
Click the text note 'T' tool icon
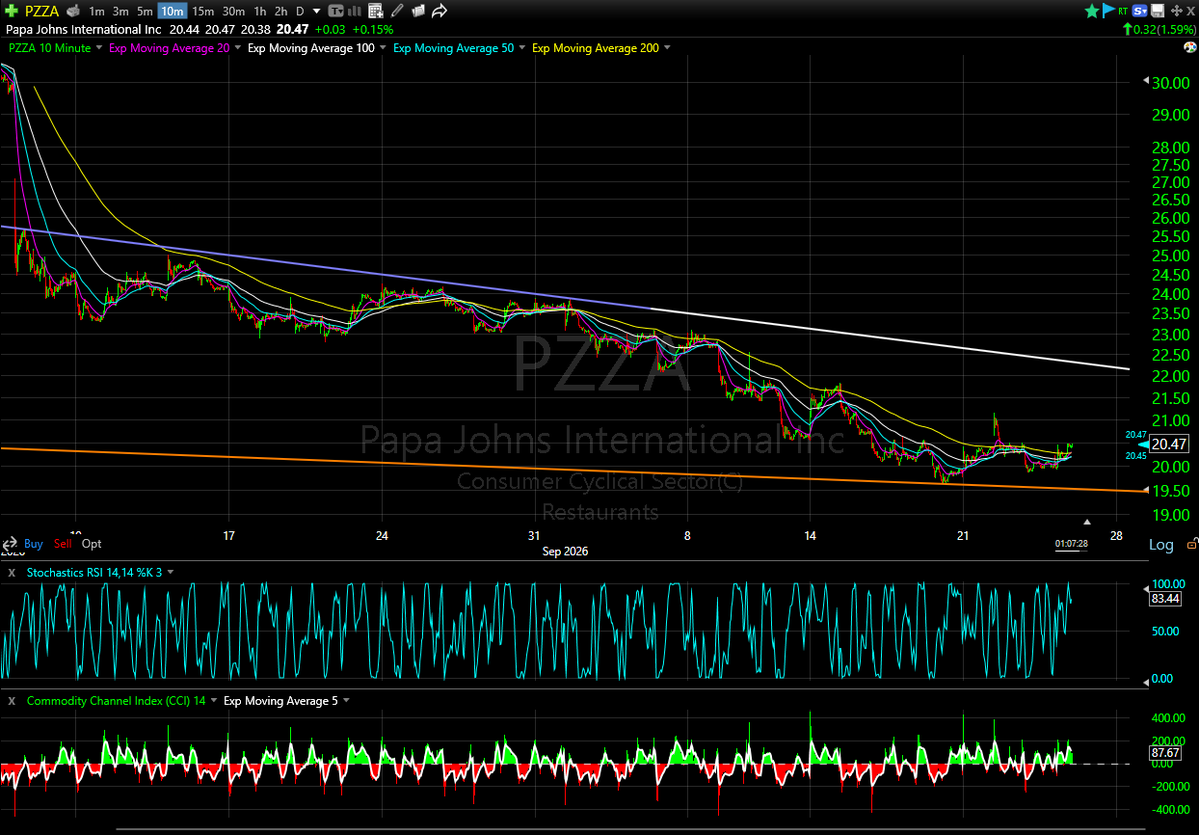336,11
